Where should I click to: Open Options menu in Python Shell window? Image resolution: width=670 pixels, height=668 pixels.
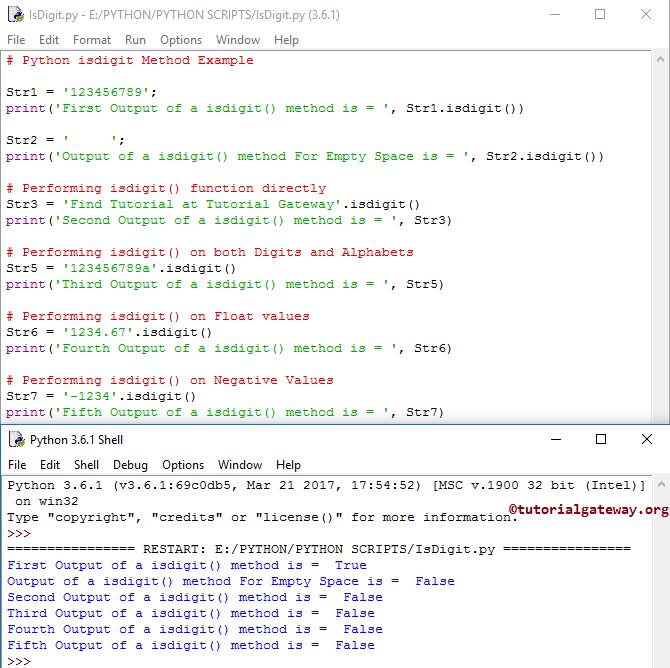pyautogui.click(x=183, y=465)
